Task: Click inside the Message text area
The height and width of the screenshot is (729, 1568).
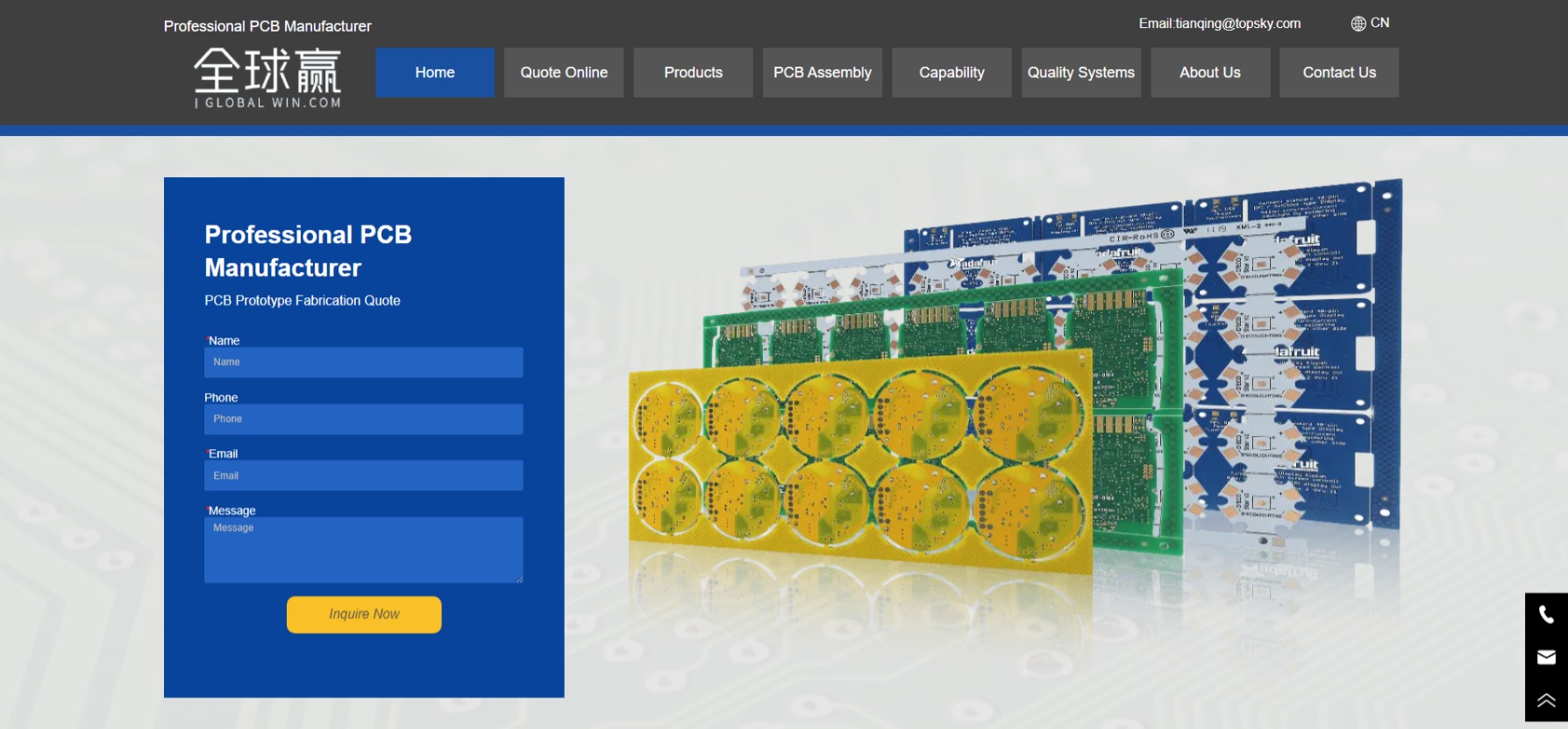Action: point(363,550)
